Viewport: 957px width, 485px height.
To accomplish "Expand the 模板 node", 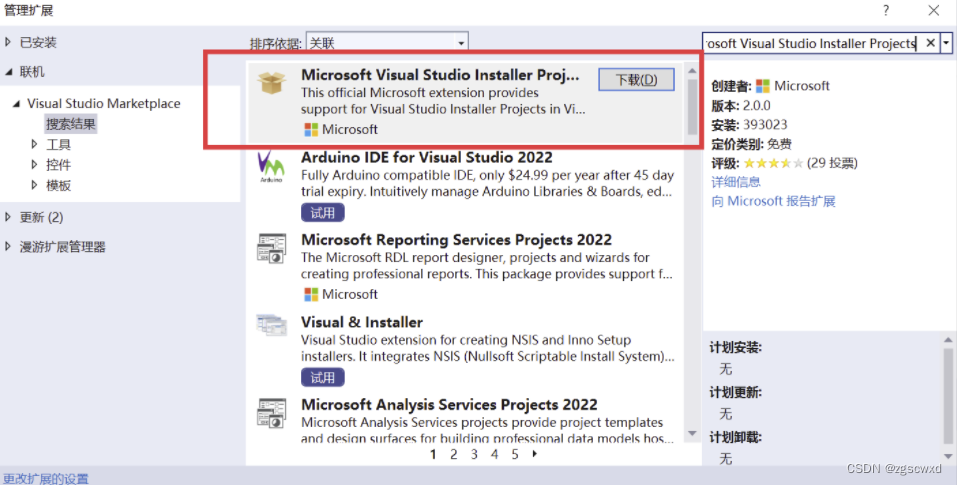I will [35, 185].
